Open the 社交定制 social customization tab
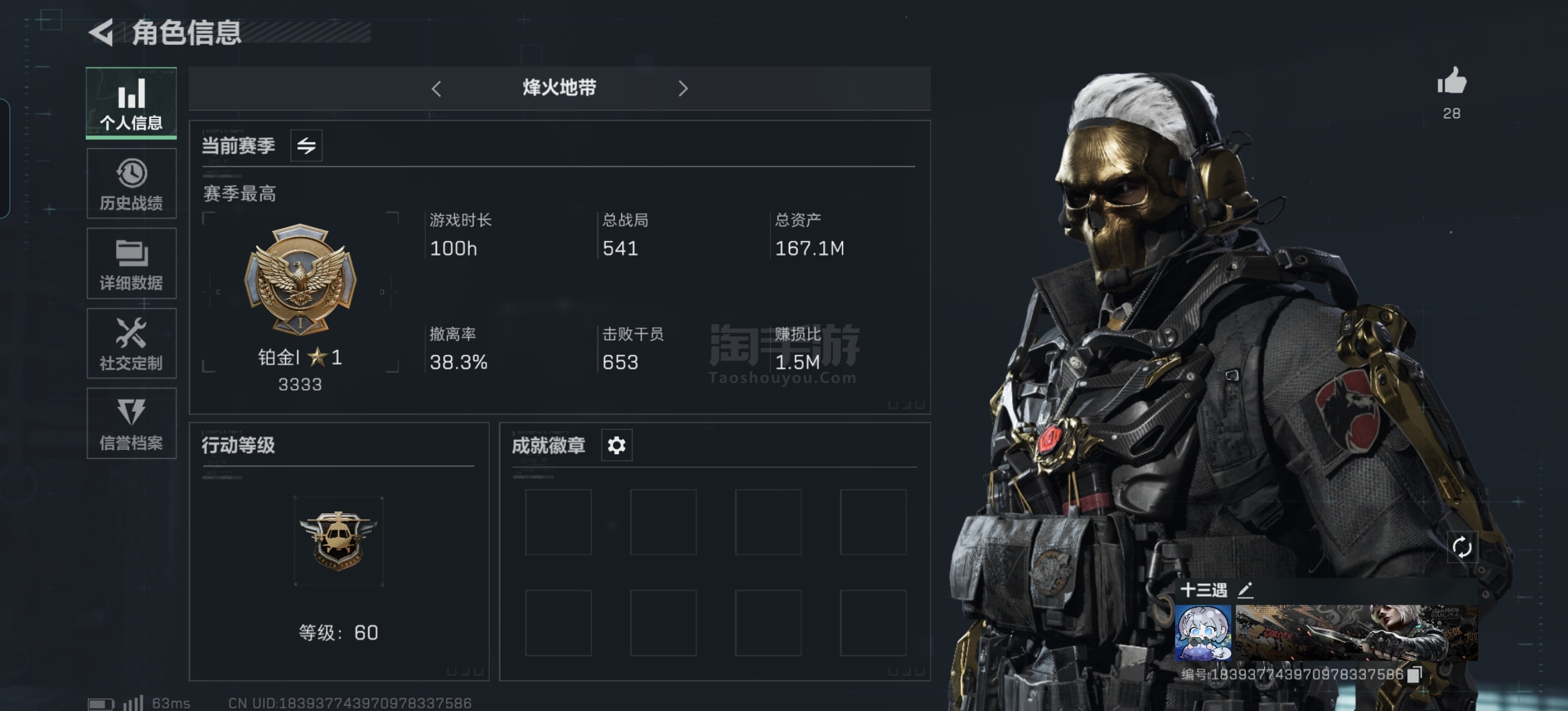 (x=131, y=343)
